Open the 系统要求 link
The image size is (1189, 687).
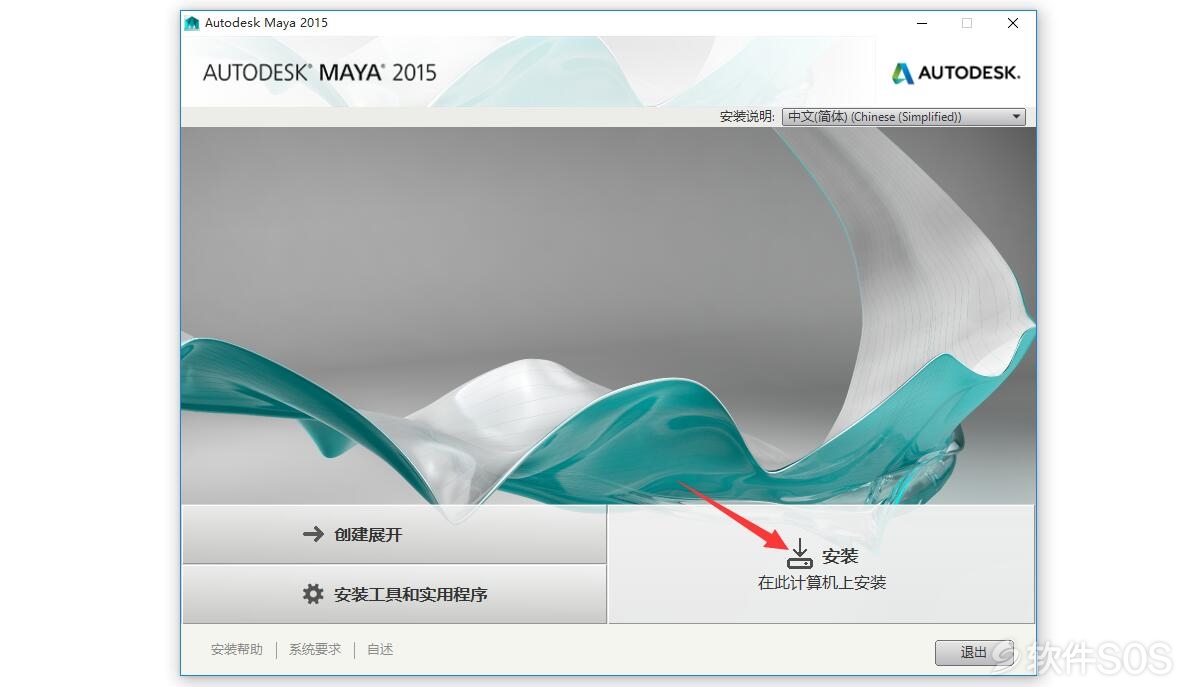(x=315, y=649)
